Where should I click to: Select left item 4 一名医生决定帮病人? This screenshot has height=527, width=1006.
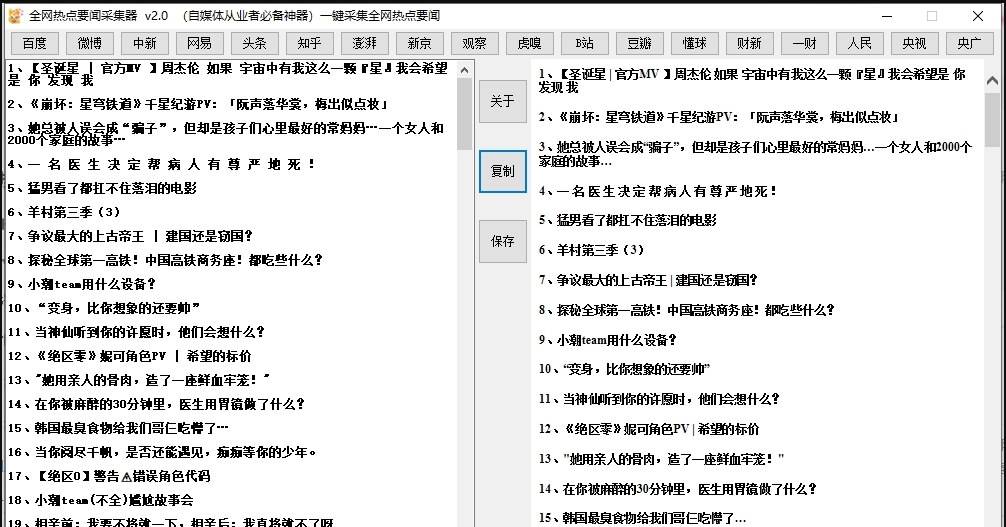pos(162,164)
